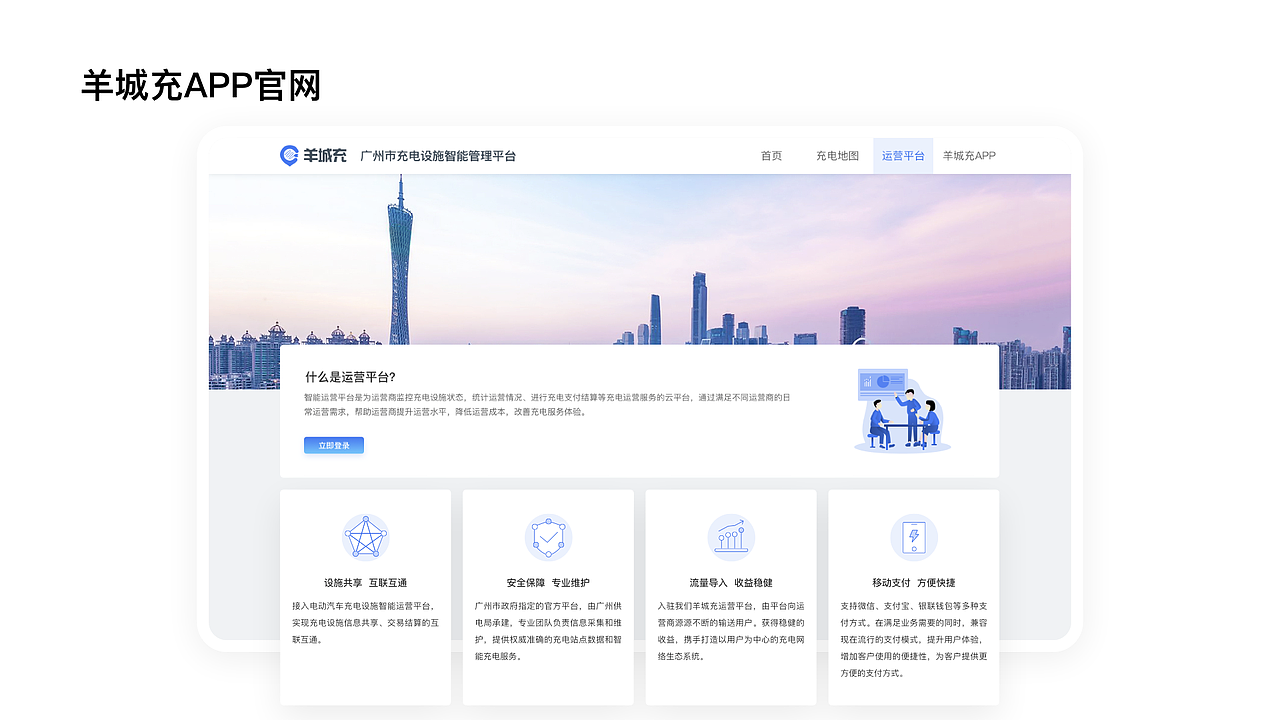Click the 移动支付 方便快捷 card title
1280x720 pixels.
coord(914,583)
